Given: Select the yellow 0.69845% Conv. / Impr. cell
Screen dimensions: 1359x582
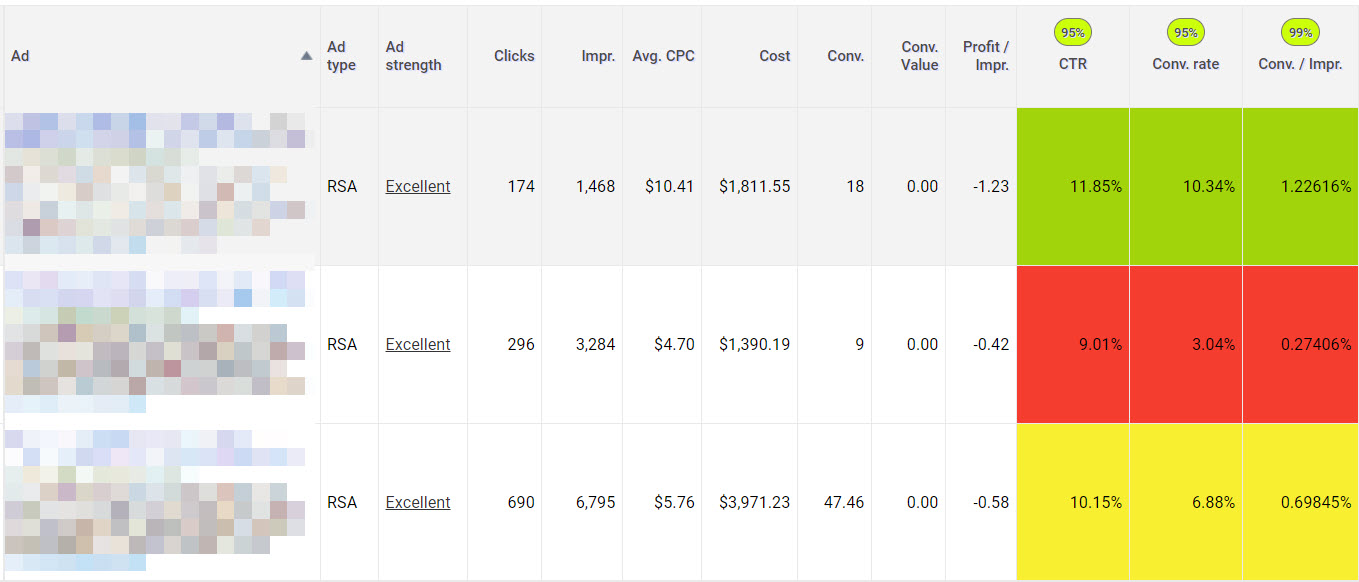Looking at the screenshot, I should pyautogui.click(x=1300, y=502).
